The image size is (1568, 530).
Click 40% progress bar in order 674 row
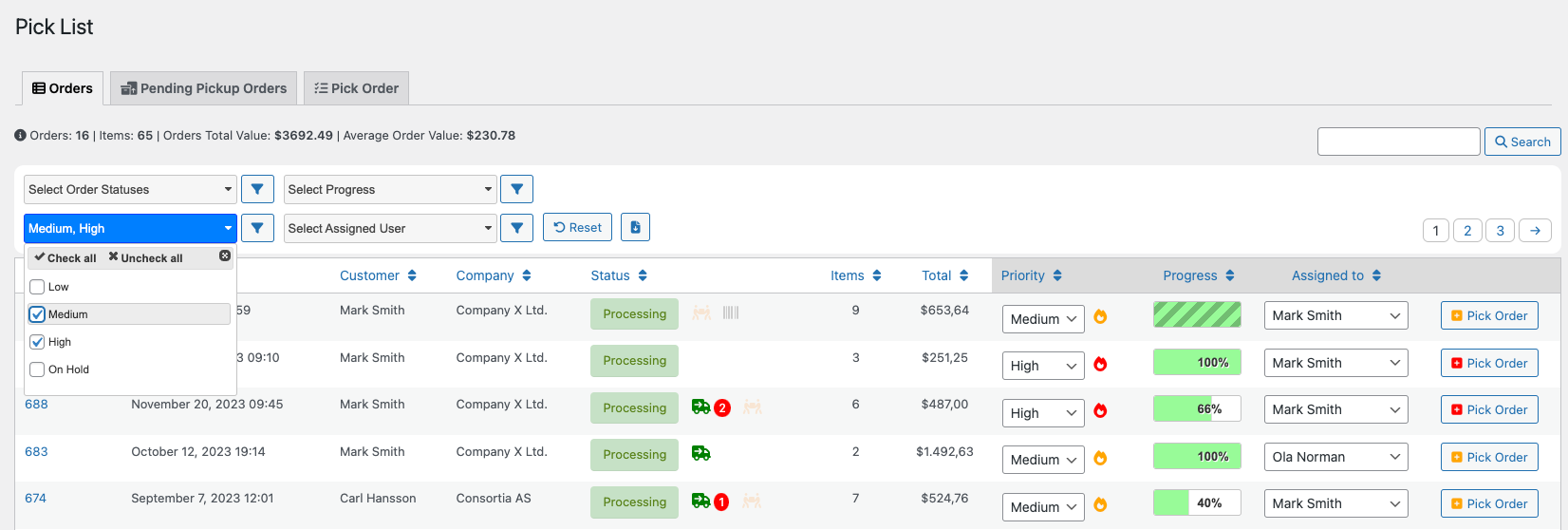[x=1197, y=502]
